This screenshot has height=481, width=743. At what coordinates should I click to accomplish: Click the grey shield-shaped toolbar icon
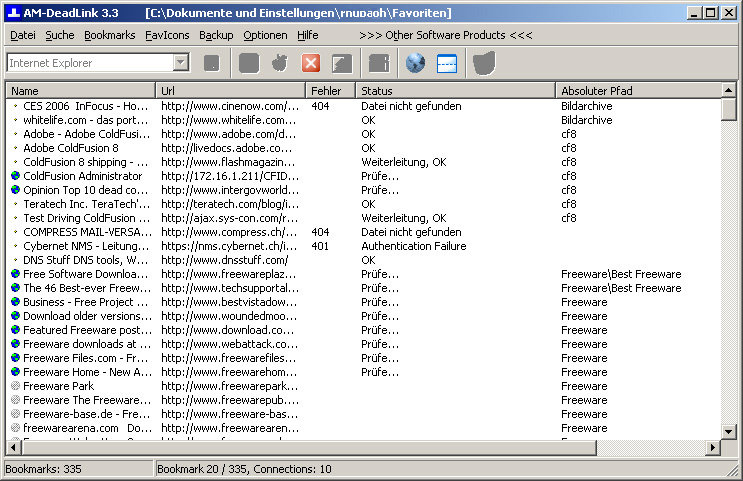(x=484, y=63)
